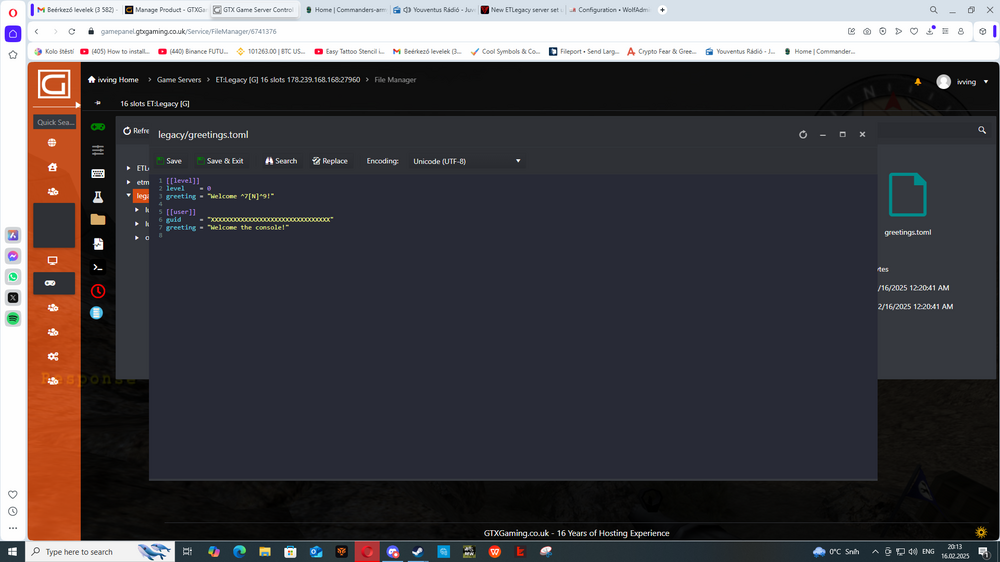1000x562 pixels.
Task: Open the folder file manager icon
Action: point(98,220)
